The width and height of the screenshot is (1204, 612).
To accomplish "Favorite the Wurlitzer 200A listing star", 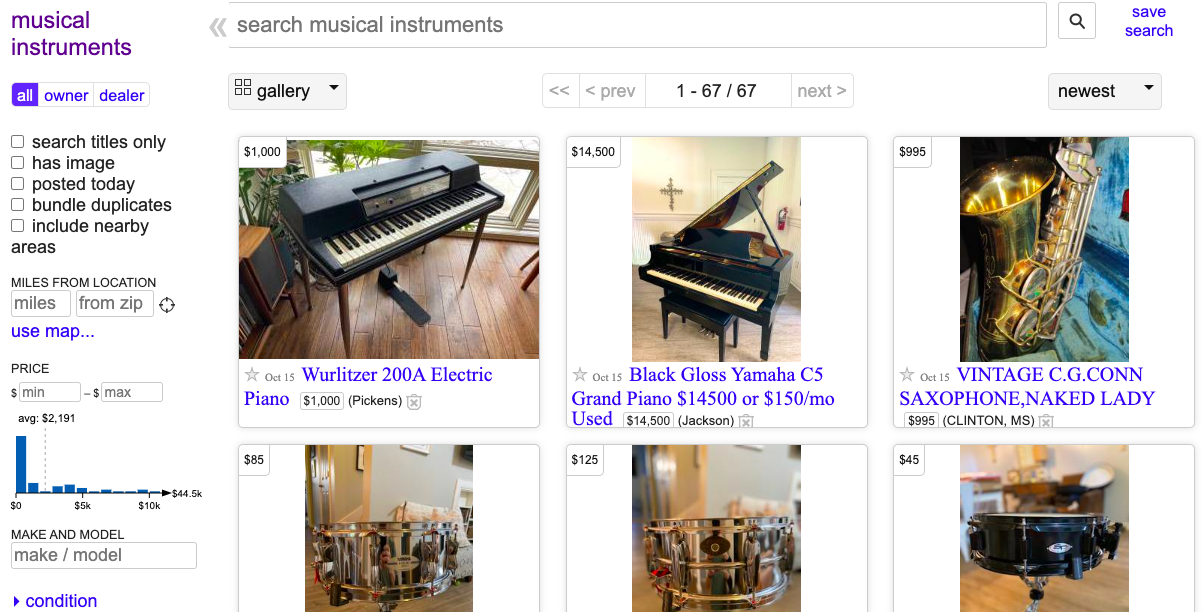I will tap(252, 375).
